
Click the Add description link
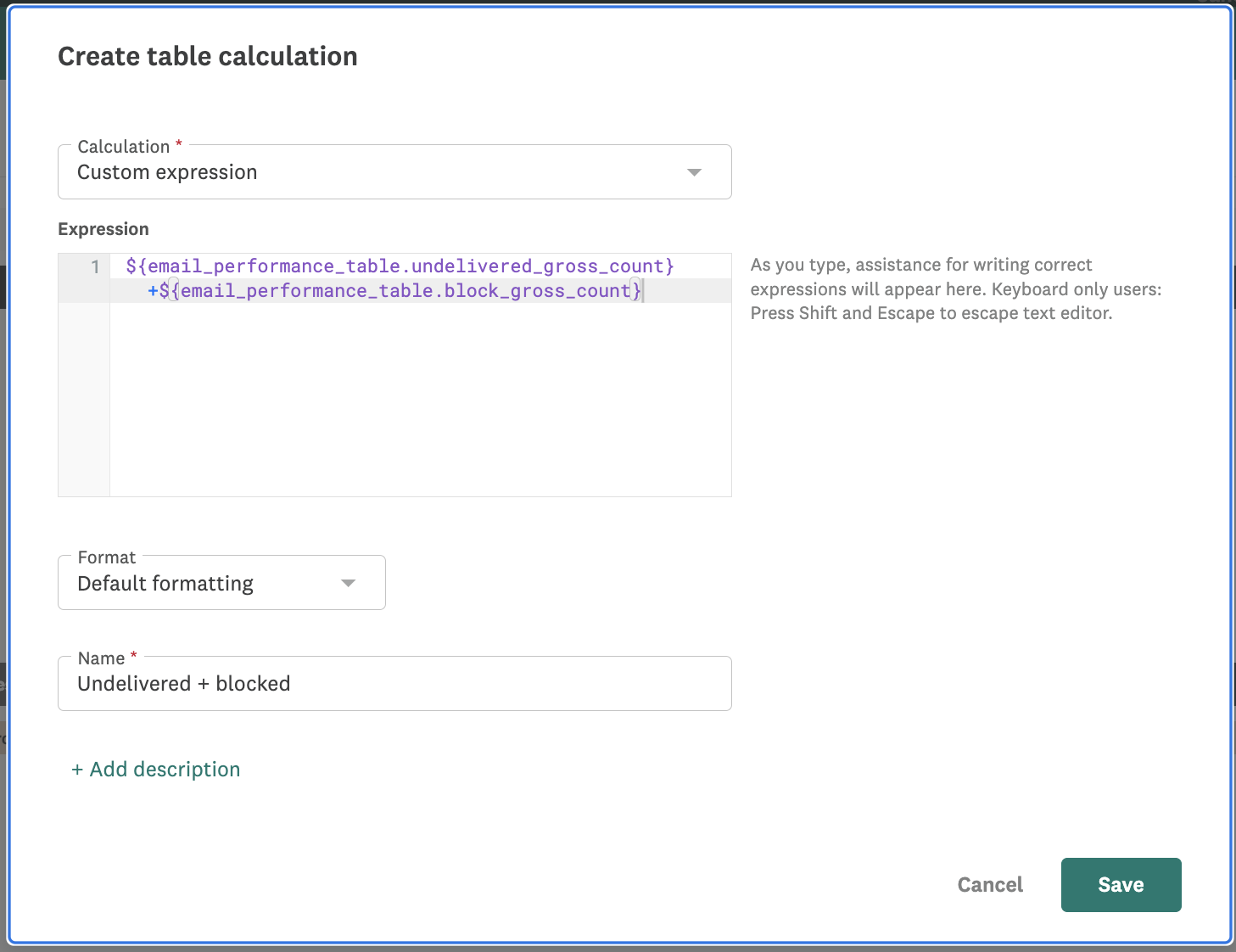coord(165,770)
